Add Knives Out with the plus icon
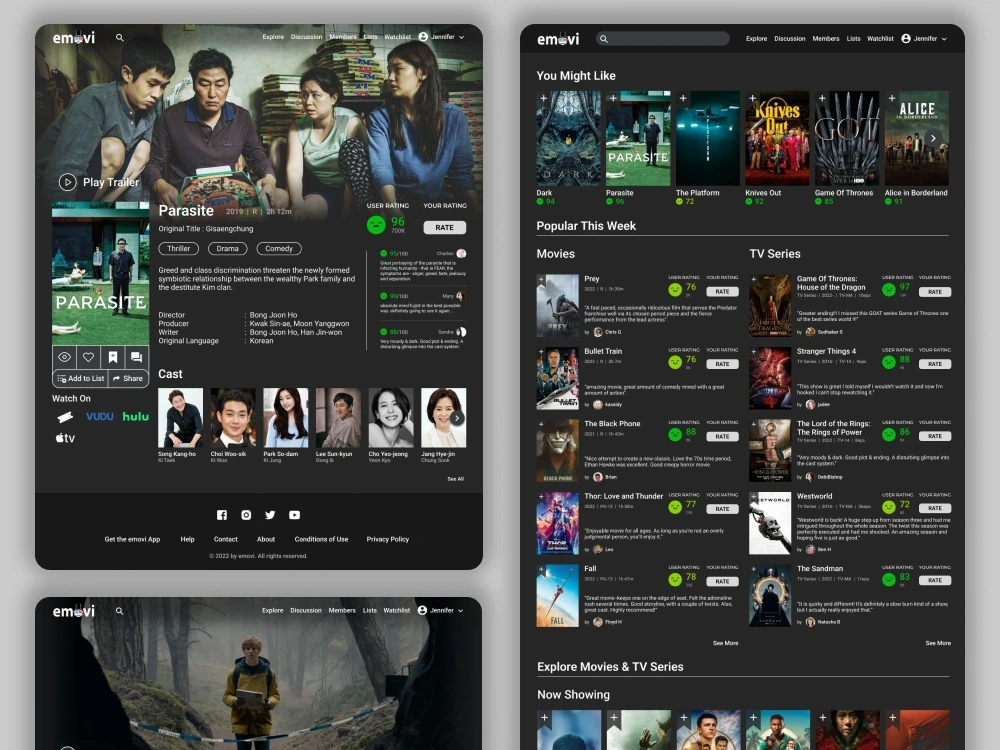1000x750 pixels. (x=753, y=98)
